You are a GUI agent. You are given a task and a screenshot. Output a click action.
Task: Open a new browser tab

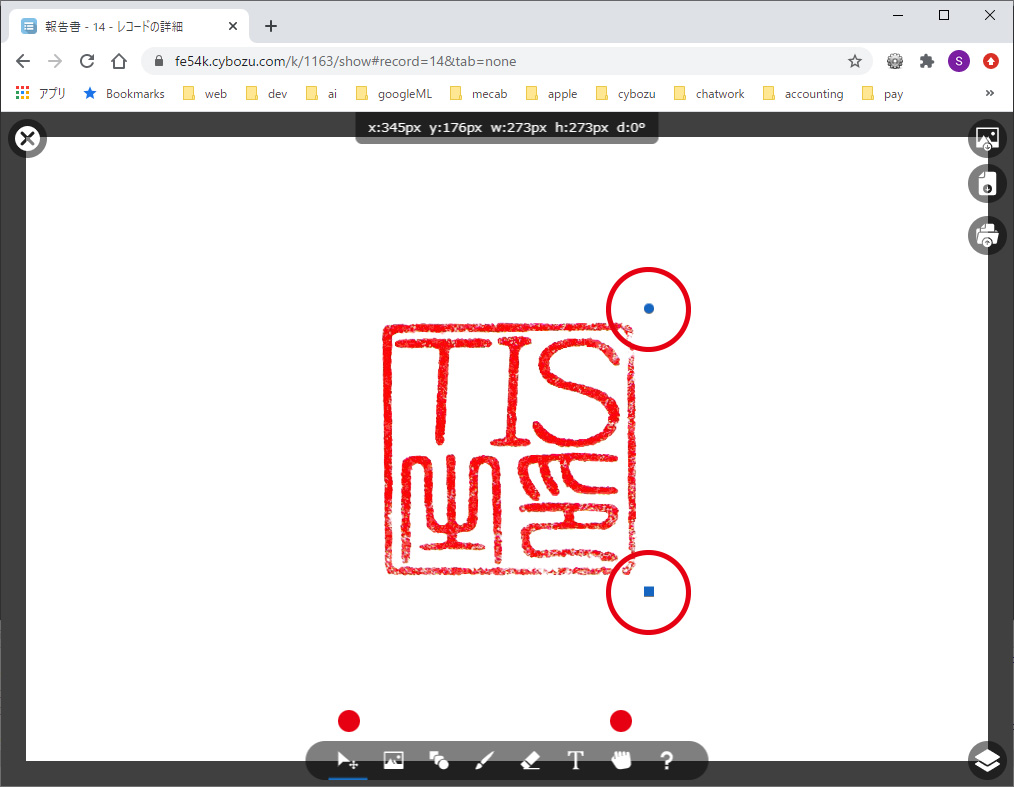click(x=271, y=26)
